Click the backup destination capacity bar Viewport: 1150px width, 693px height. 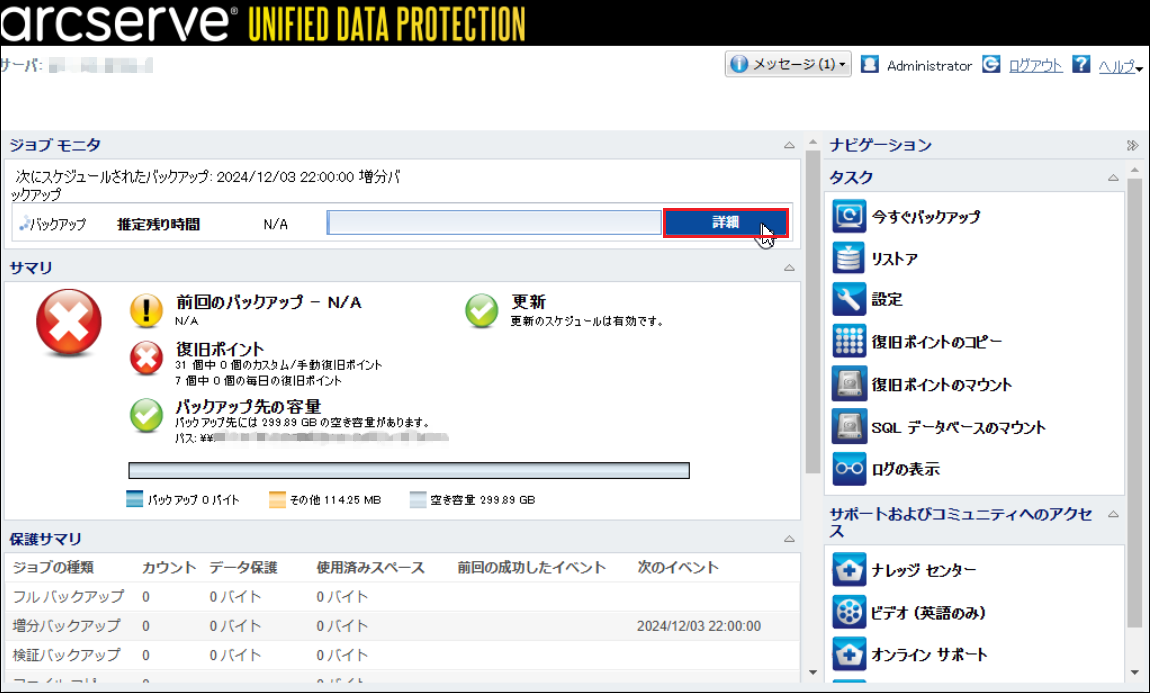(409, 470)
